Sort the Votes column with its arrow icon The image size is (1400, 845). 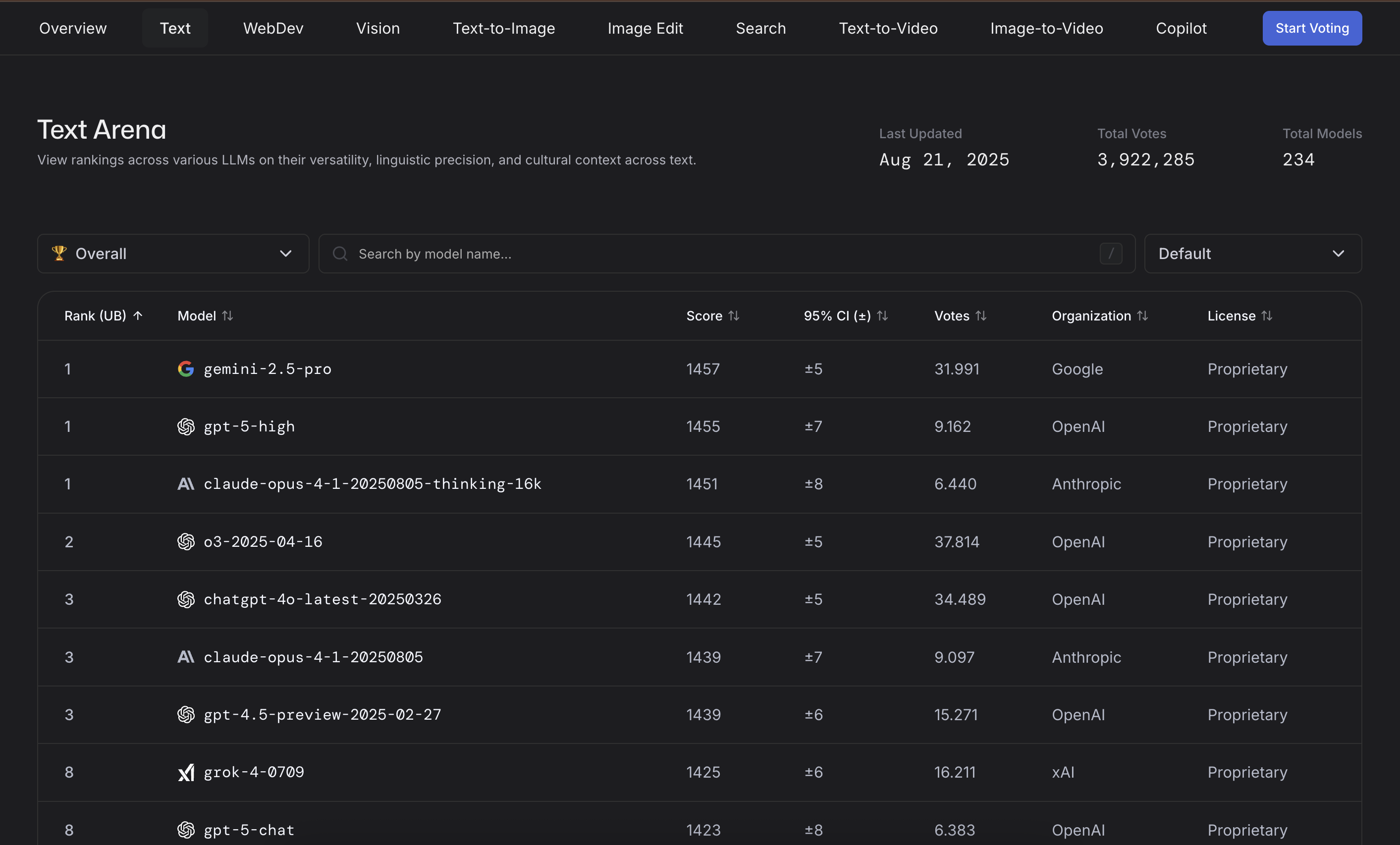pos(981,316)
